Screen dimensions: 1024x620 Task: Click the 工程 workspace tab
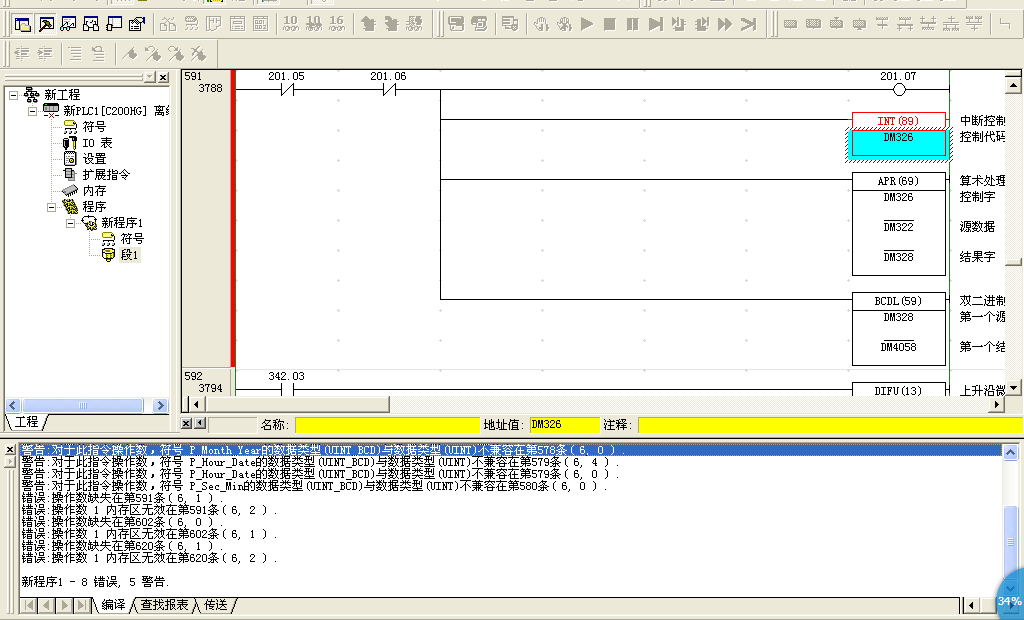(26, 422)
